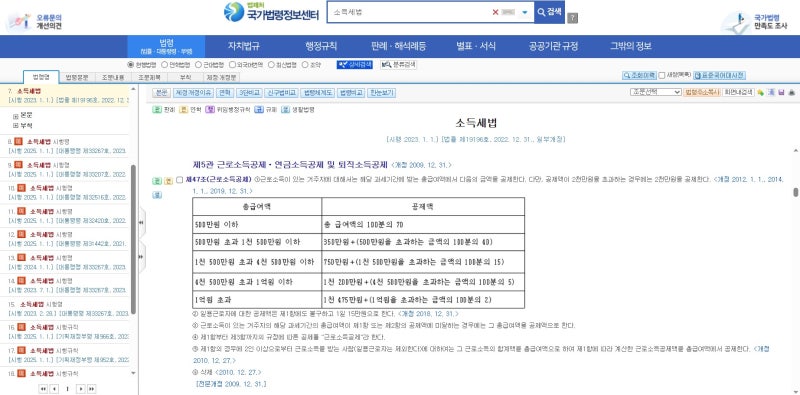Switch to the 법령명 tab
Viewport: 800px width, 395px height.
pyautogui.click(x=41, y=78)
